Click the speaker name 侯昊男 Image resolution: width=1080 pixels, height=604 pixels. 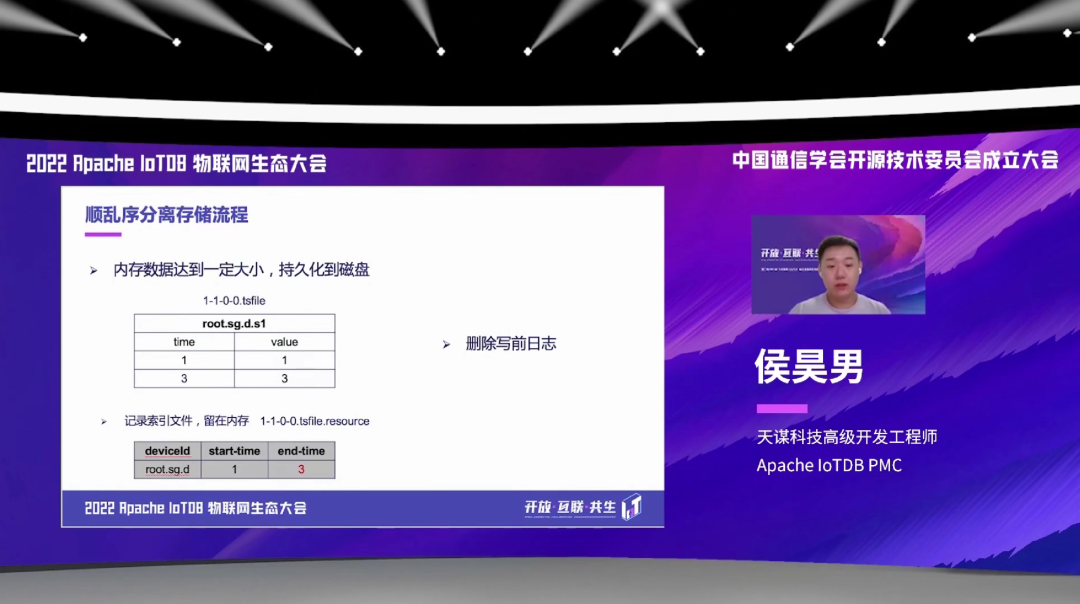click(809, 366)
